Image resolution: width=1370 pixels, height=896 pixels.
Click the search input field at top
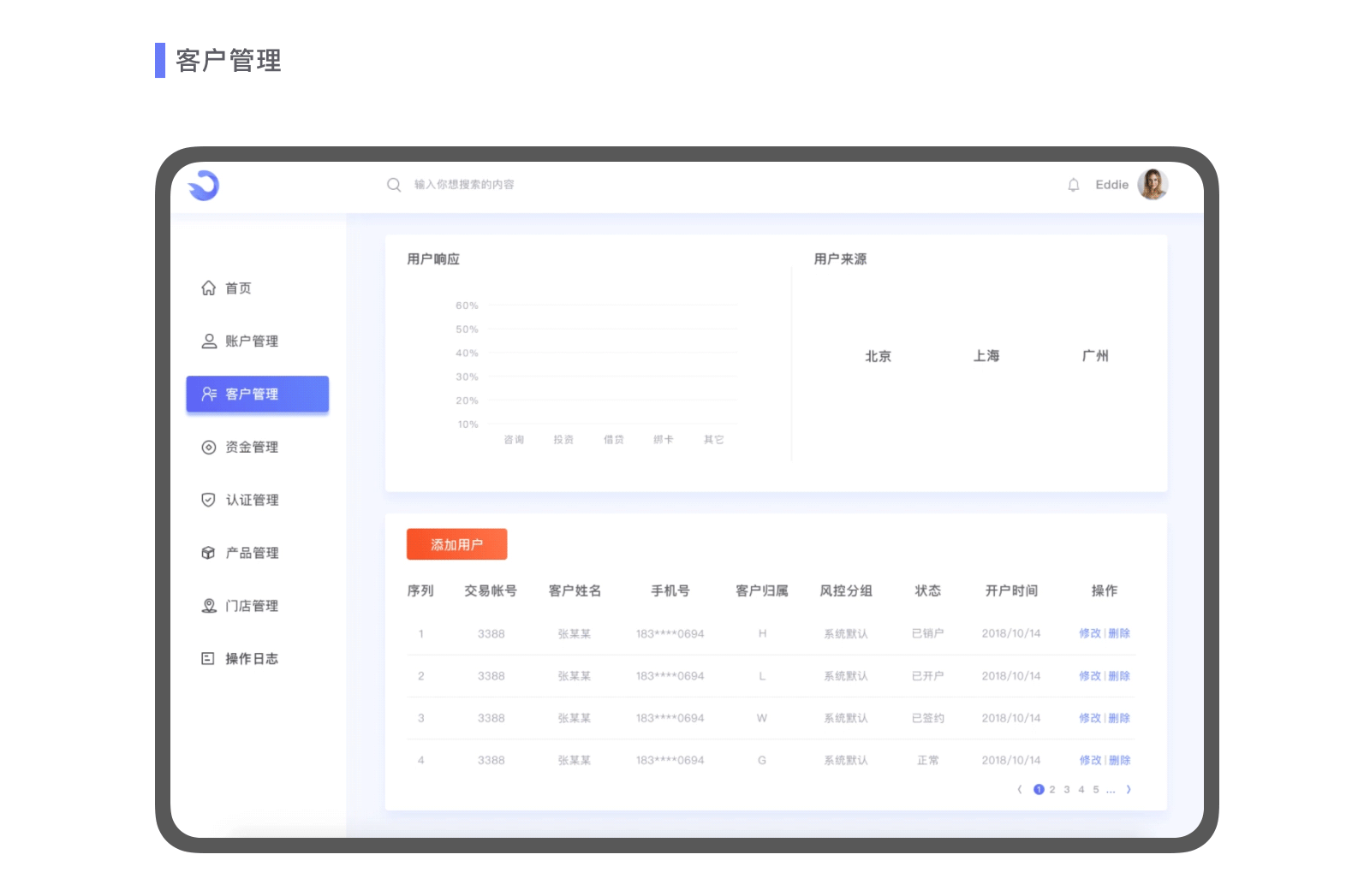tap(467, 184)
